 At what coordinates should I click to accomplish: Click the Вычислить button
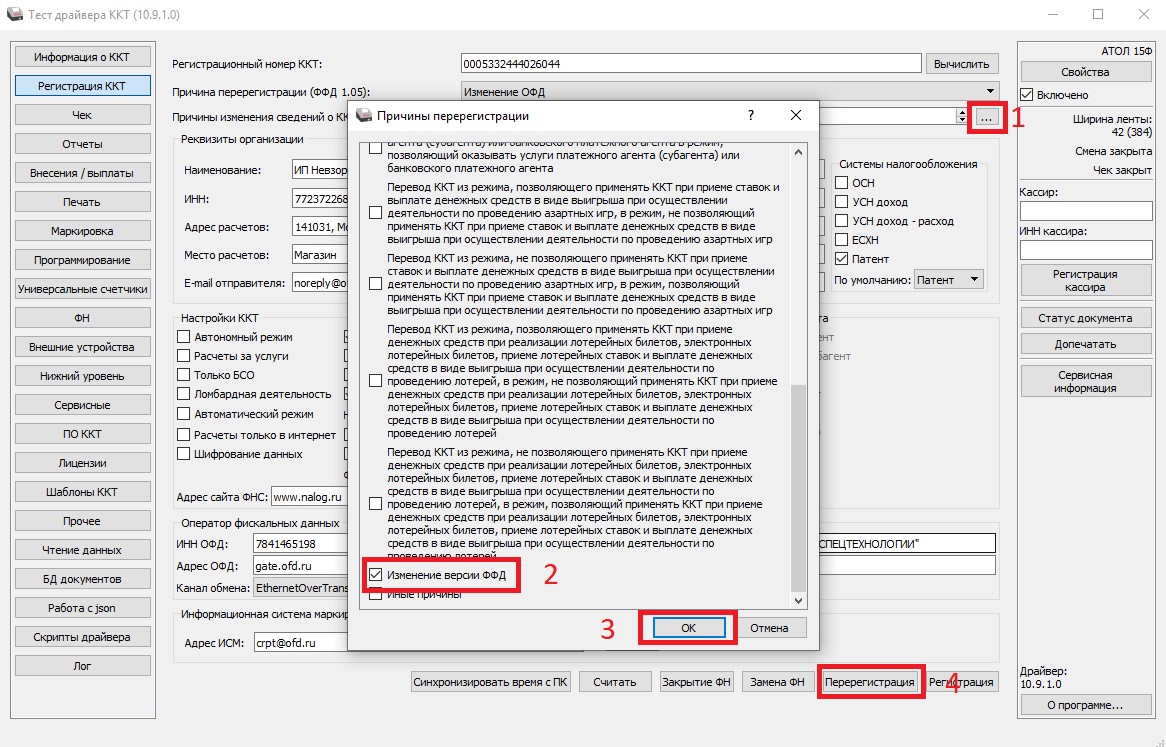(x=962, y=64)
